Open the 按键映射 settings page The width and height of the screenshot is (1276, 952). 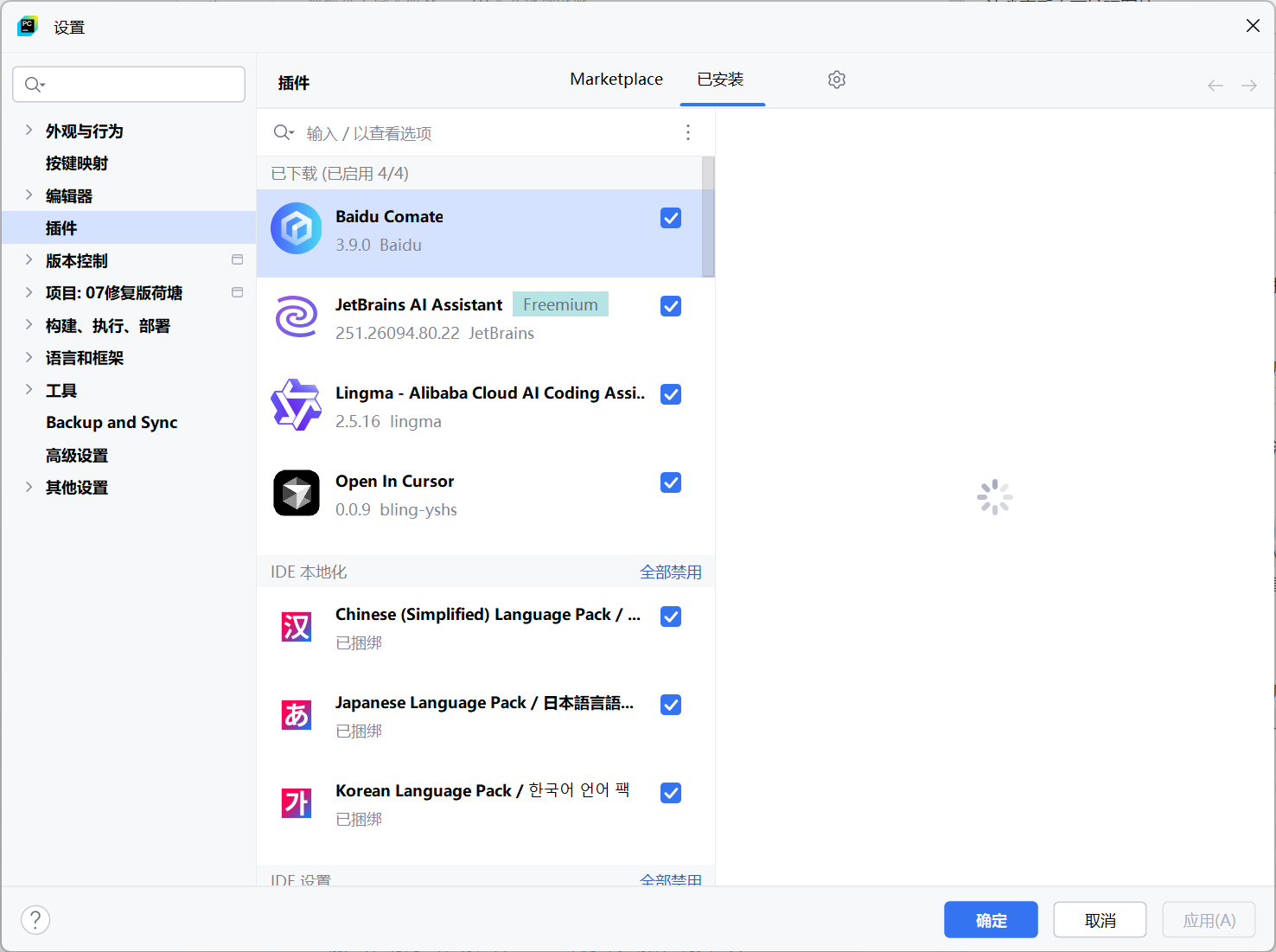(77, 163)
